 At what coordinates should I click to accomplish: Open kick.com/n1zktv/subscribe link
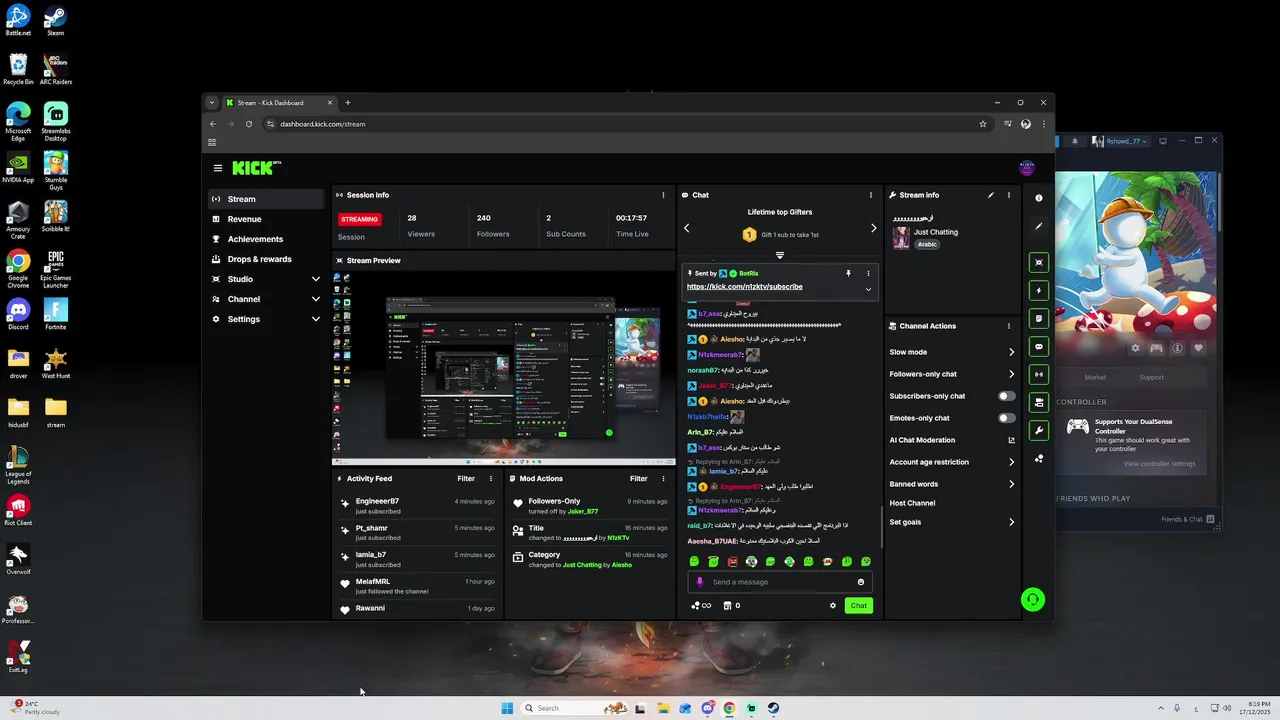(x=744, y=287)
